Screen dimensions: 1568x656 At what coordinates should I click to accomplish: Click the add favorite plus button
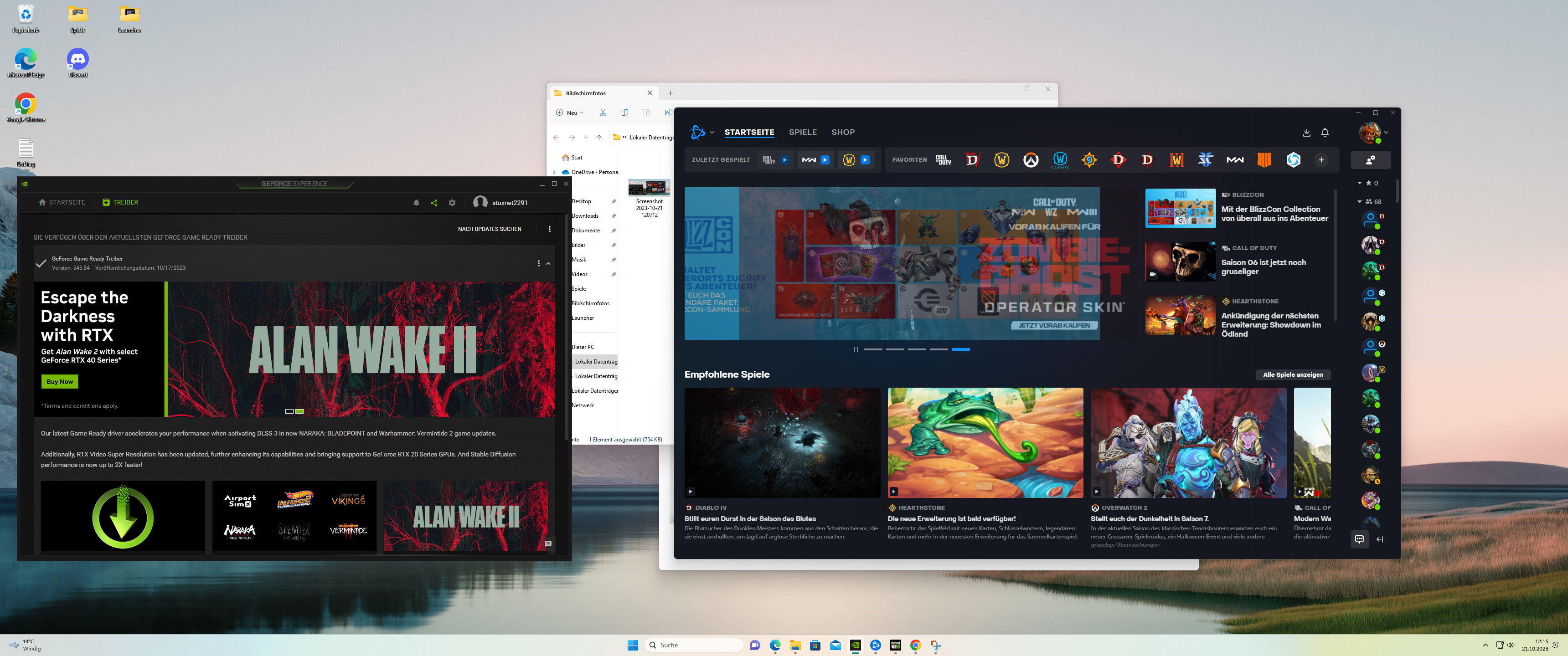[1321, 160]
